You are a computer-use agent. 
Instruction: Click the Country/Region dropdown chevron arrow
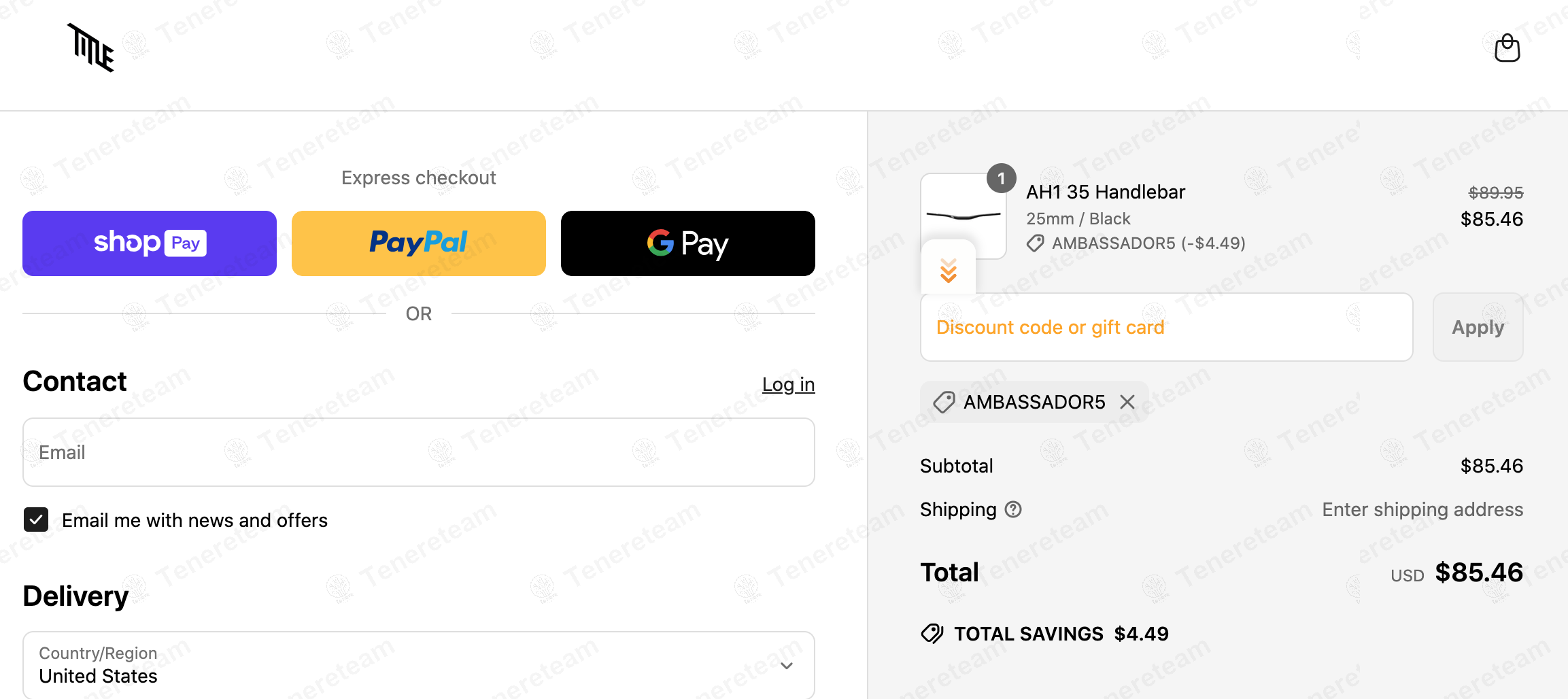787,666
